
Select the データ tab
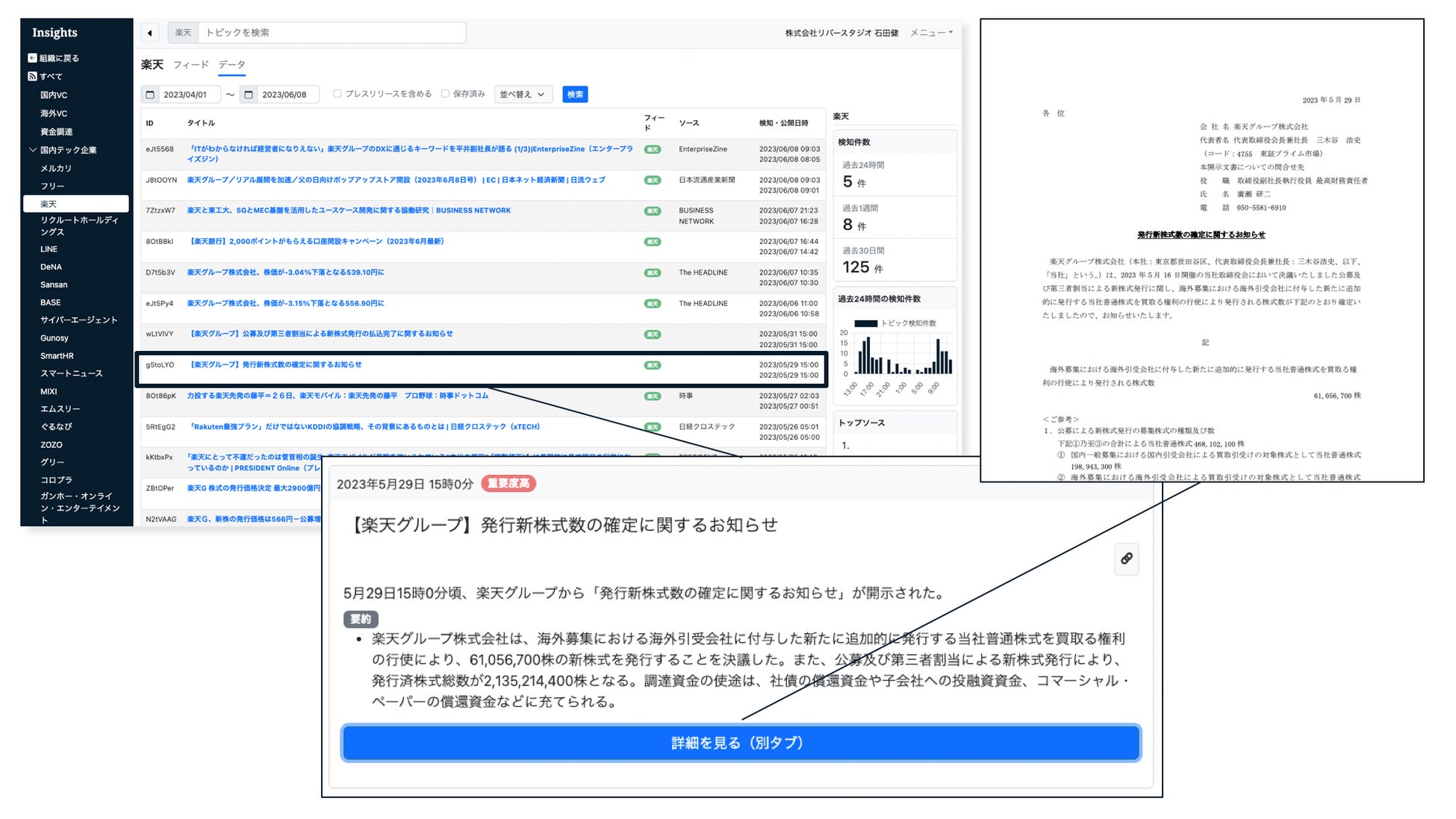[x=231, y=65]
